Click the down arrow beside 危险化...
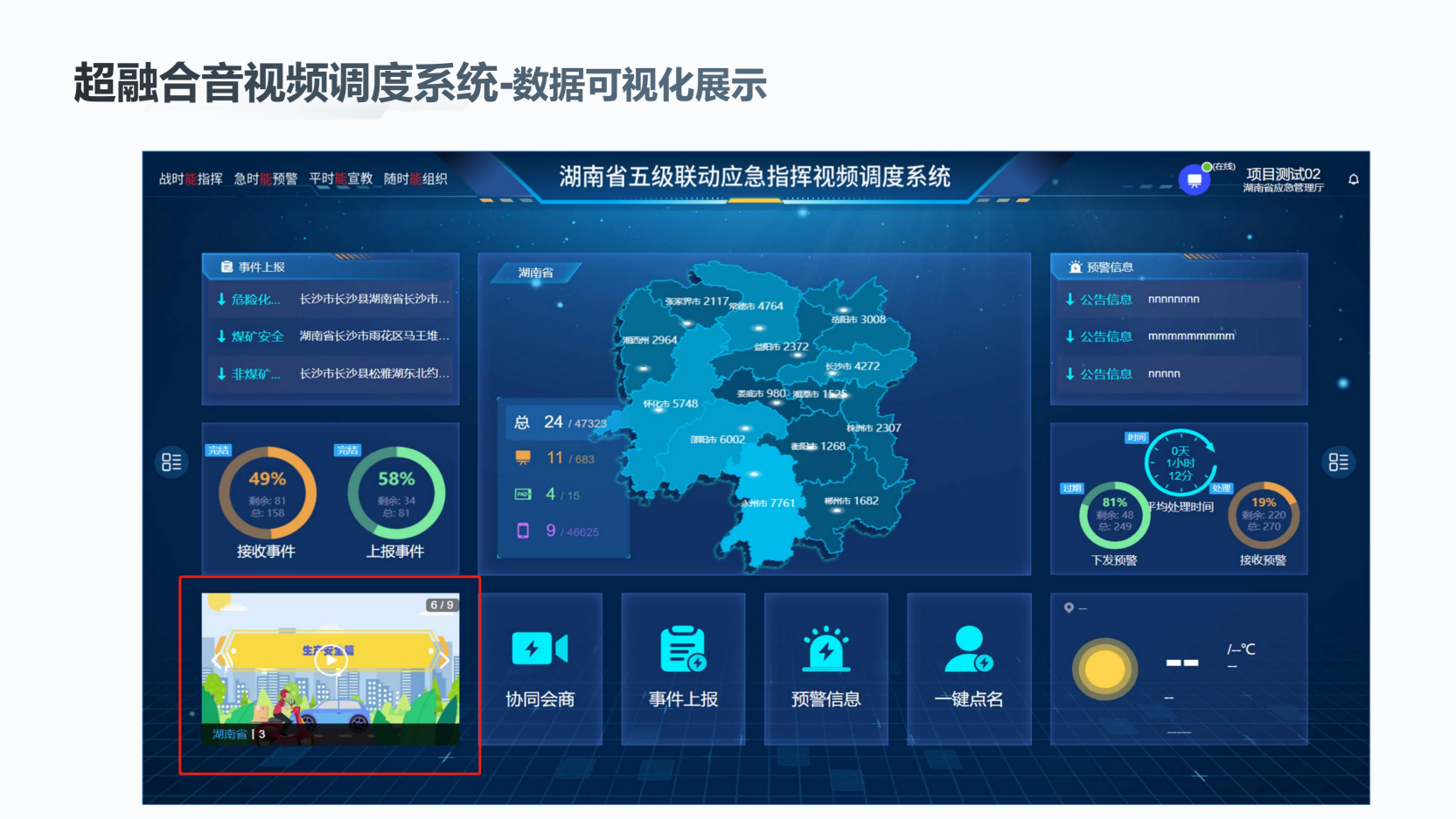1456x819 pixels. [x=221, y=299]
